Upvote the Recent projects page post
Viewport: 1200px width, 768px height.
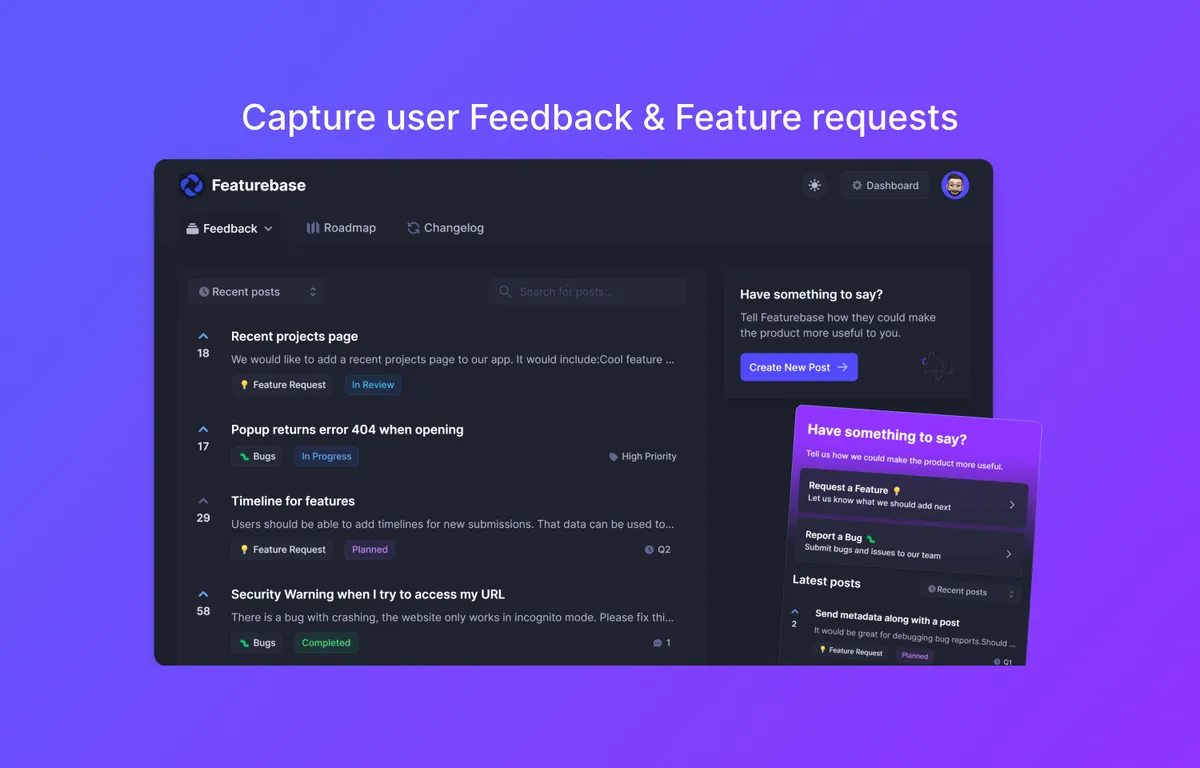203,337
